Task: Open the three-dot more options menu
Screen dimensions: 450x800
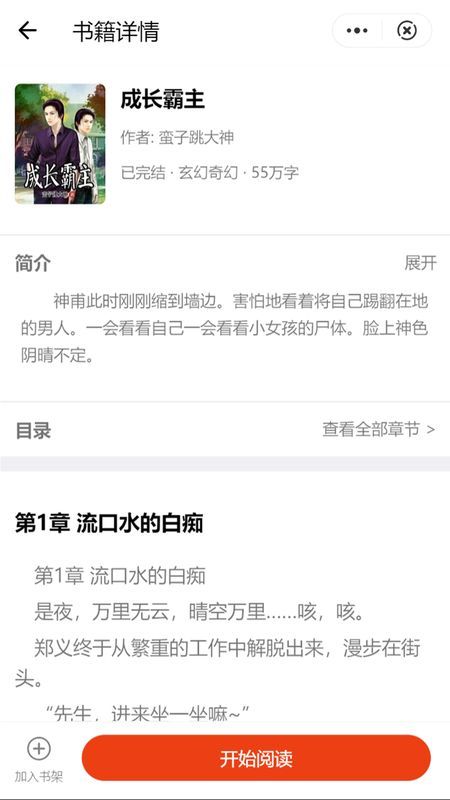Action: [357, 31]
